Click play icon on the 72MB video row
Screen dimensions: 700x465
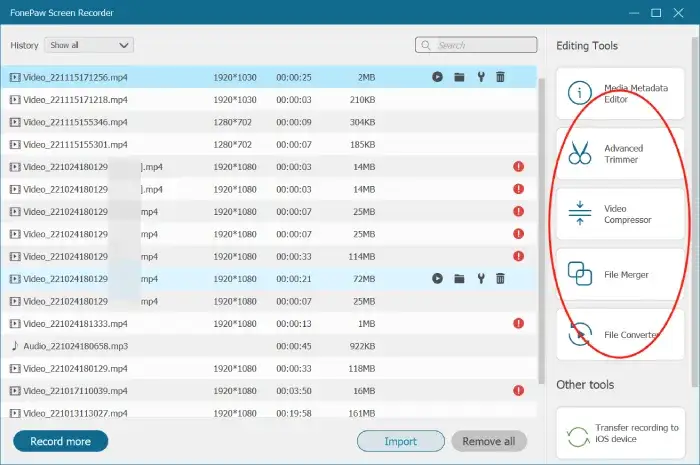coord(438,279)
